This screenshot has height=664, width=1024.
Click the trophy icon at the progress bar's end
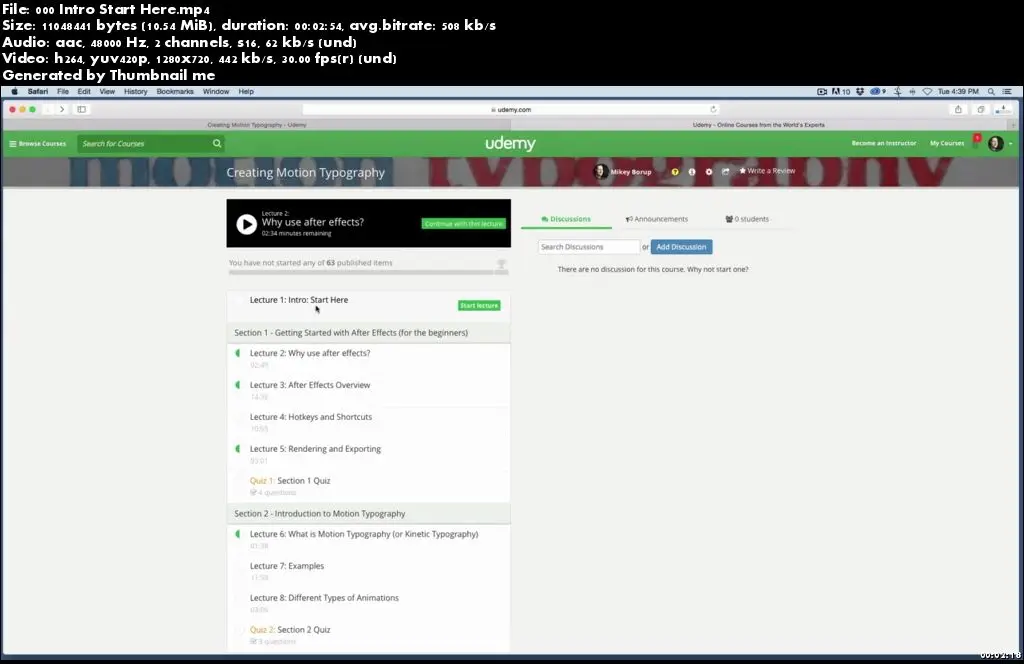tap(502, 263)
